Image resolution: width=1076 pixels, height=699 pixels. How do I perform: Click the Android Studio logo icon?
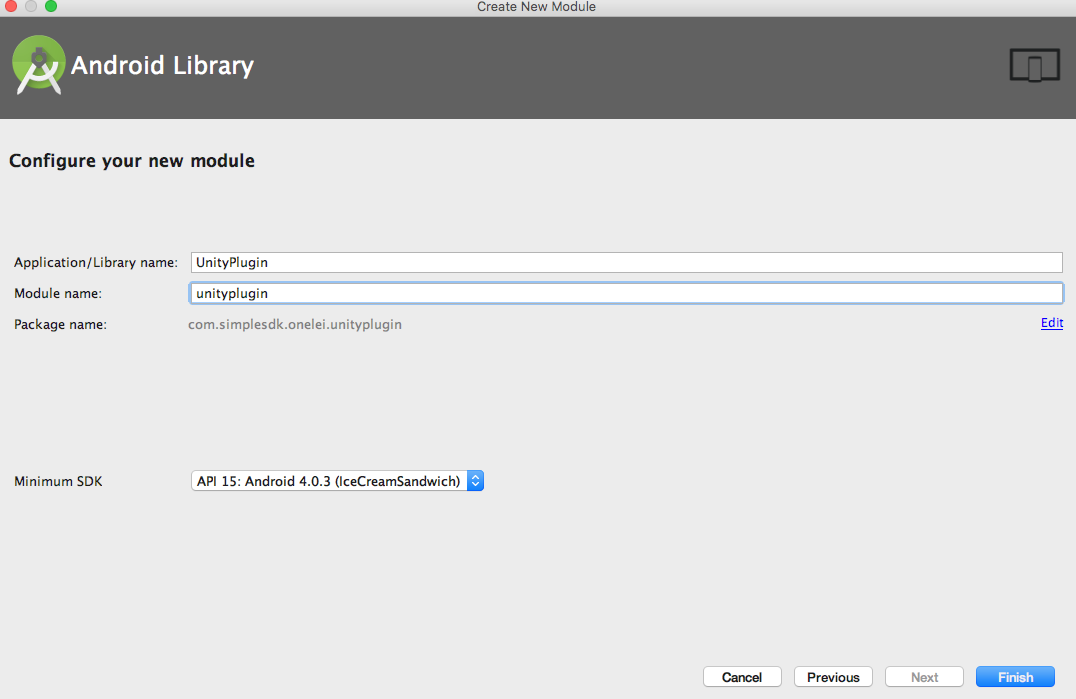(38, 65)
